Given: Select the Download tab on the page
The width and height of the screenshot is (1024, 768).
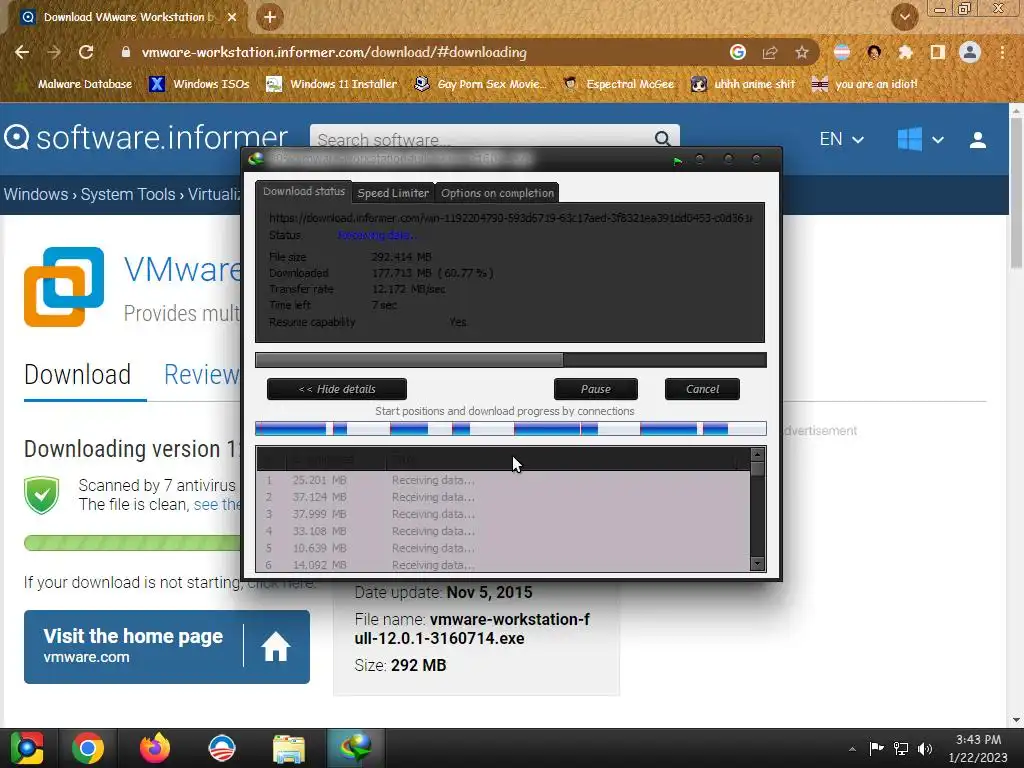Looking at the screenshot, I should (x=78, y=375).
